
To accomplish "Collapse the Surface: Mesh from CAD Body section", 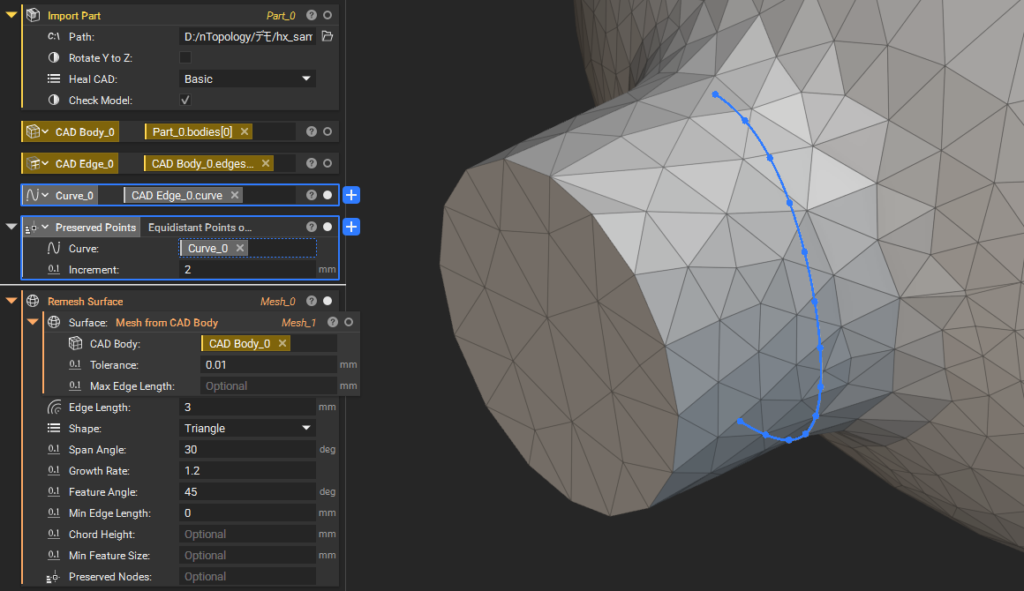I will click(32, 322).
